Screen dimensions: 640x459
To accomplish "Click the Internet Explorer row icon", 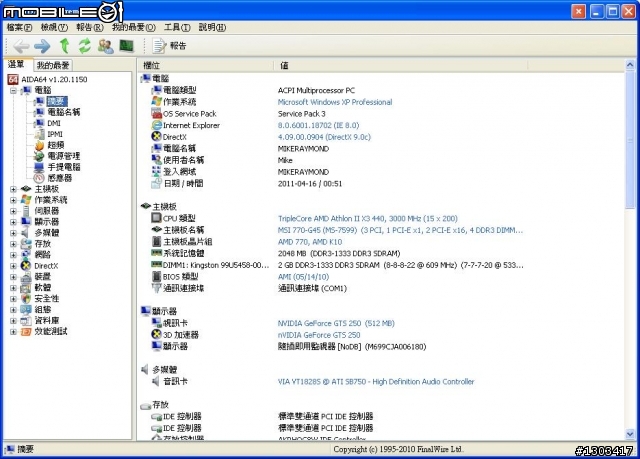I will click(156, 125).
